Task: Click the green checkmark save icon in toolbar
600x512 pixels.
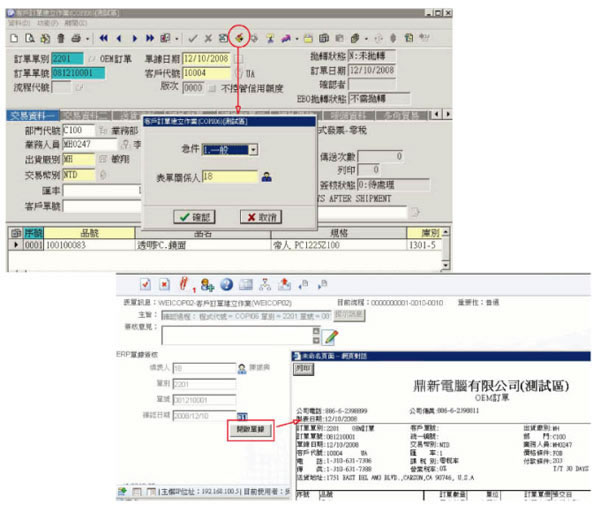Action: click(x=192, y=38)
